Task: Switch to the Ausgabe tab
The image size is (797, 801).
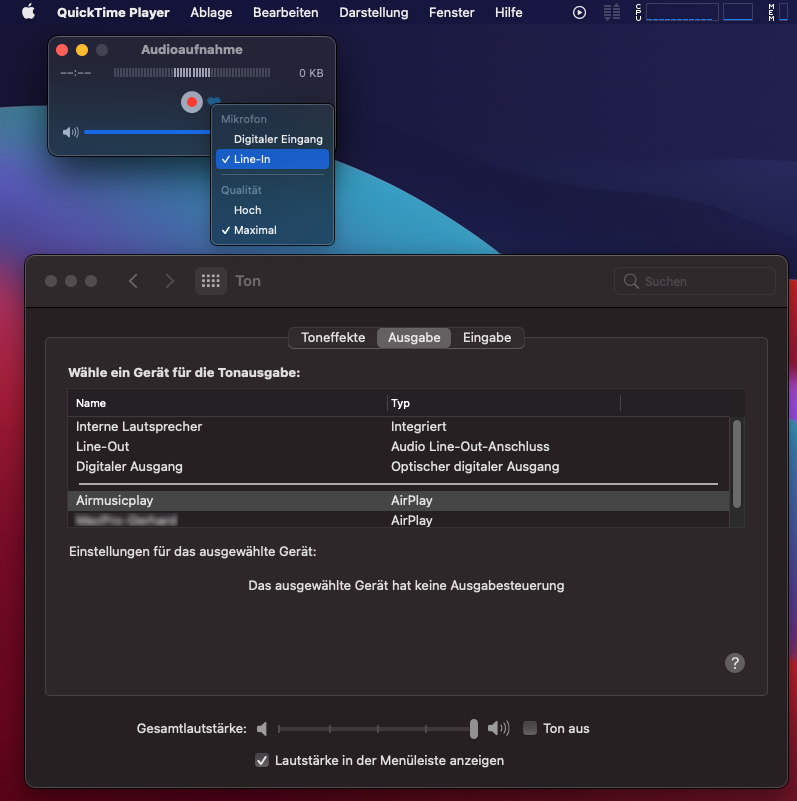Action: 414,338
